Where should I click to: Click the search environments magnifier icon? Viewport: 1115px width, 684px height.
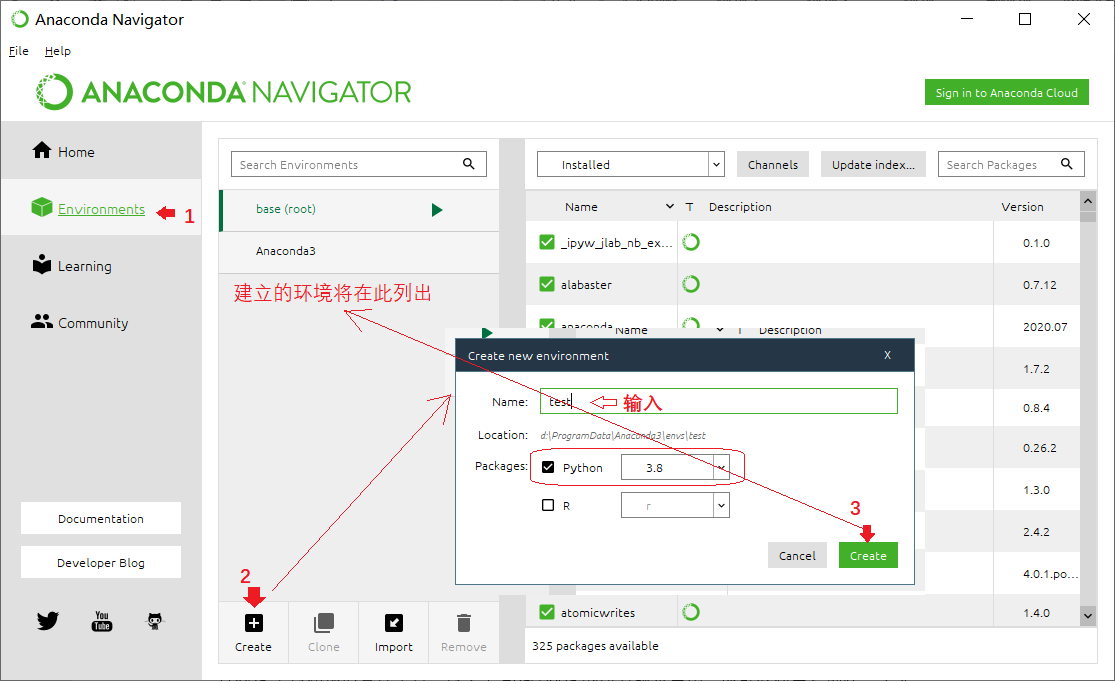[x=469, y=164]
